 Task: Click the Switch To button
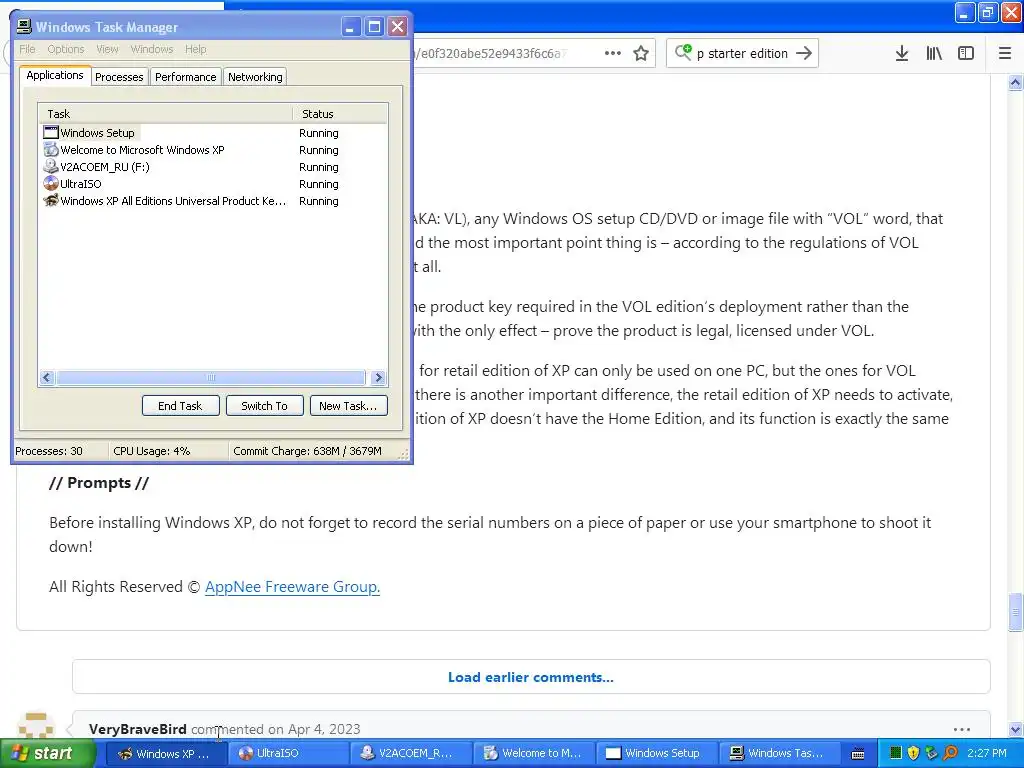[x=264, y=406]
